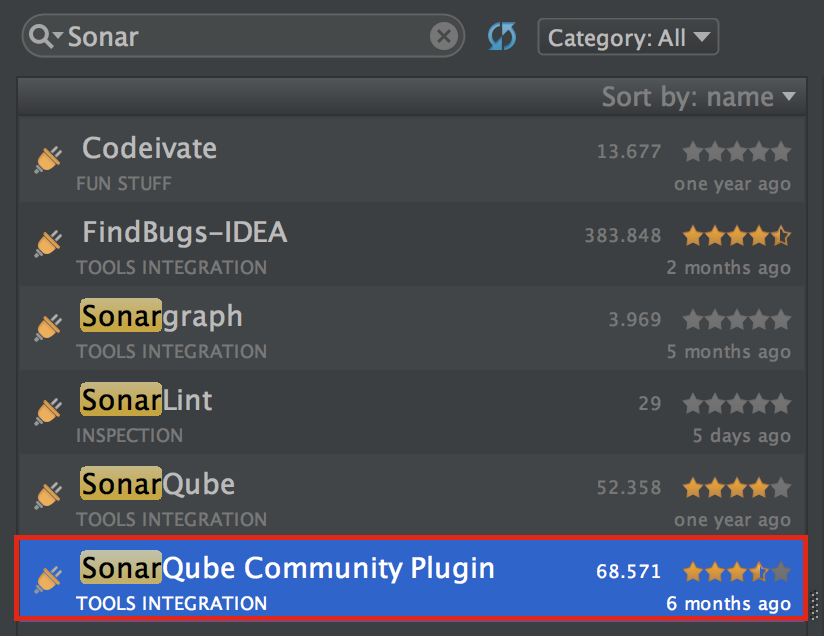This screenshot has height=636, width=824.
Task: Select the SonarQube name with 52.358 downloads
Action: coord(157,485)
